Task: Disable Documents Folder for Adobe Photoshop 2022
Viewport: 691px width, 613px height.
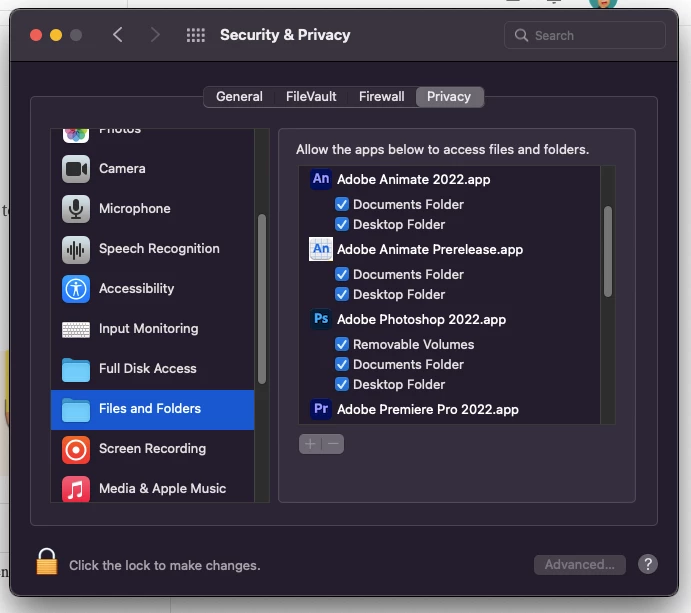Action: click(x=342, y=364)
